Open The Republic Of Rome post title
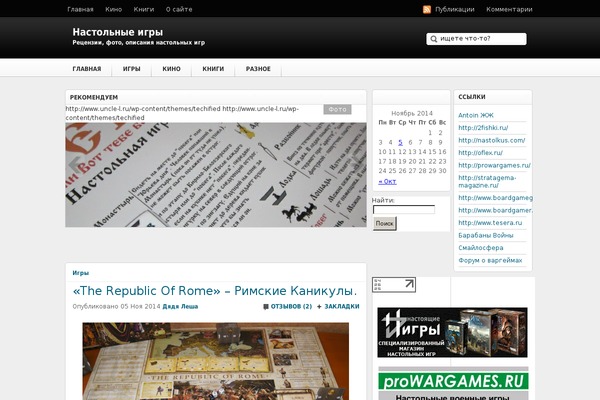The height and width of the screenshot is (400, 600). pos(214,291)
